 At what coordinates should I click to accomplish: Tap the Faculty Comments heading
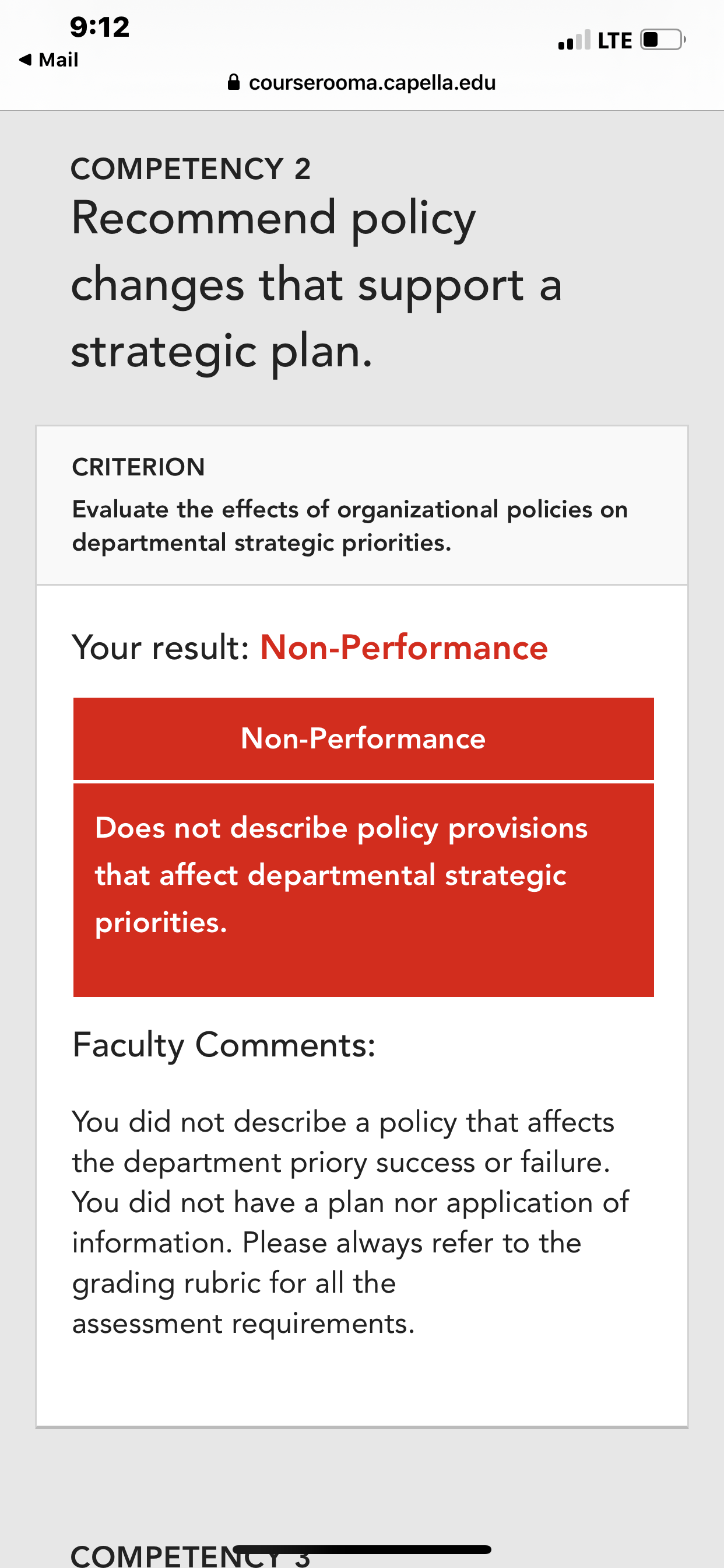[x=224, y=1045]
